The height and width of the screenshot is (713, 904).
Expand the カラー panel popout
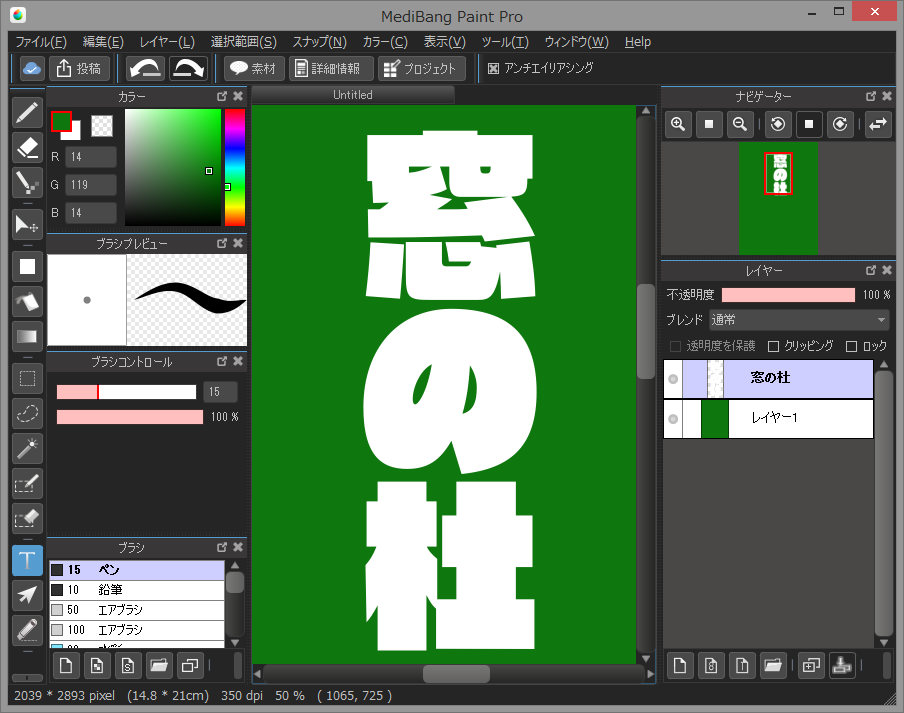tap(222, 96)
